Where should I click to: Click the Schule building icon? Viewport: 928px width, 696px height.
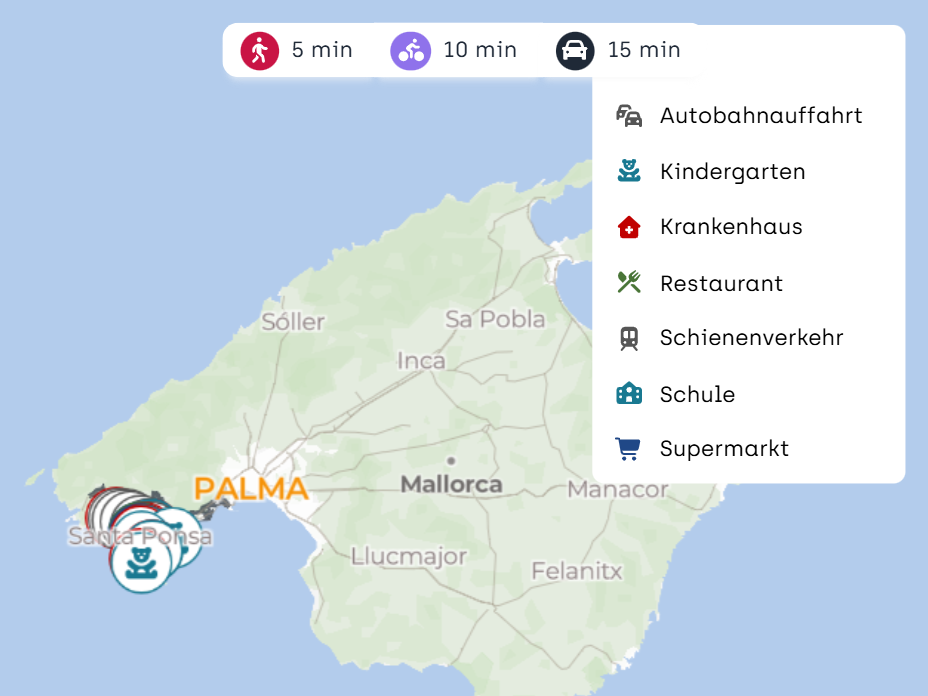click(x=629, y=394)
